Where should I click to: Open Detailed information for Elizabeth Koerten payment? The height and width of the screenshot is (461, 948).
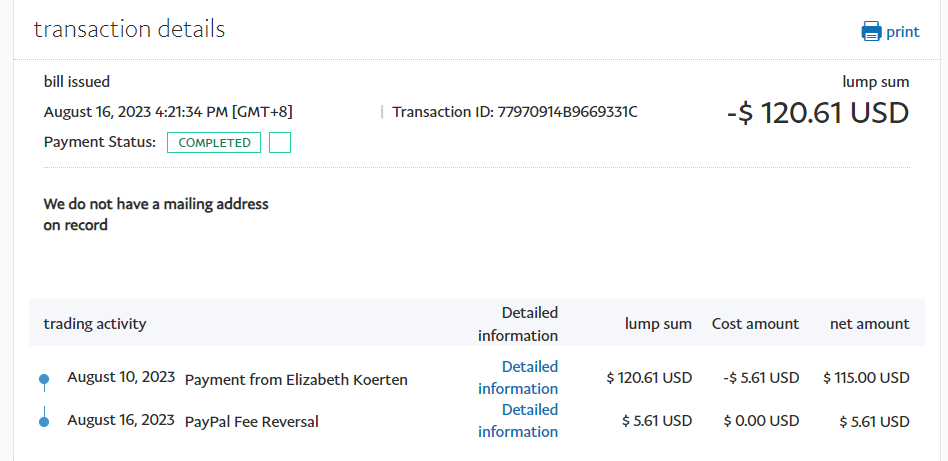click(x=517, y=378)
